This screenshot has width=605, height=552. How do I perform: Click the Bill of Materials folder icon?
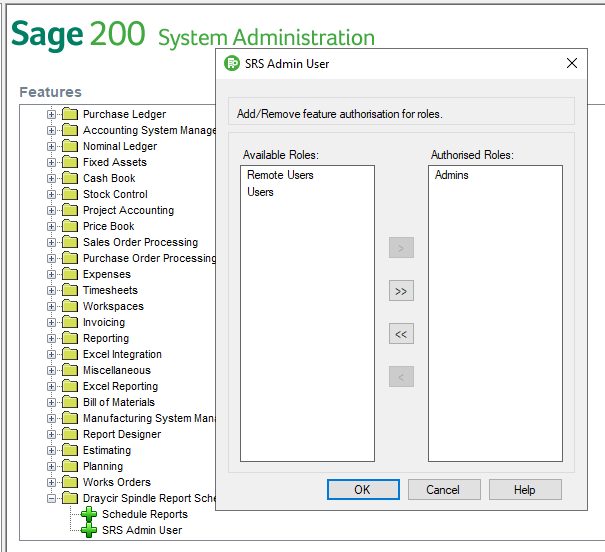pos(70,402)
